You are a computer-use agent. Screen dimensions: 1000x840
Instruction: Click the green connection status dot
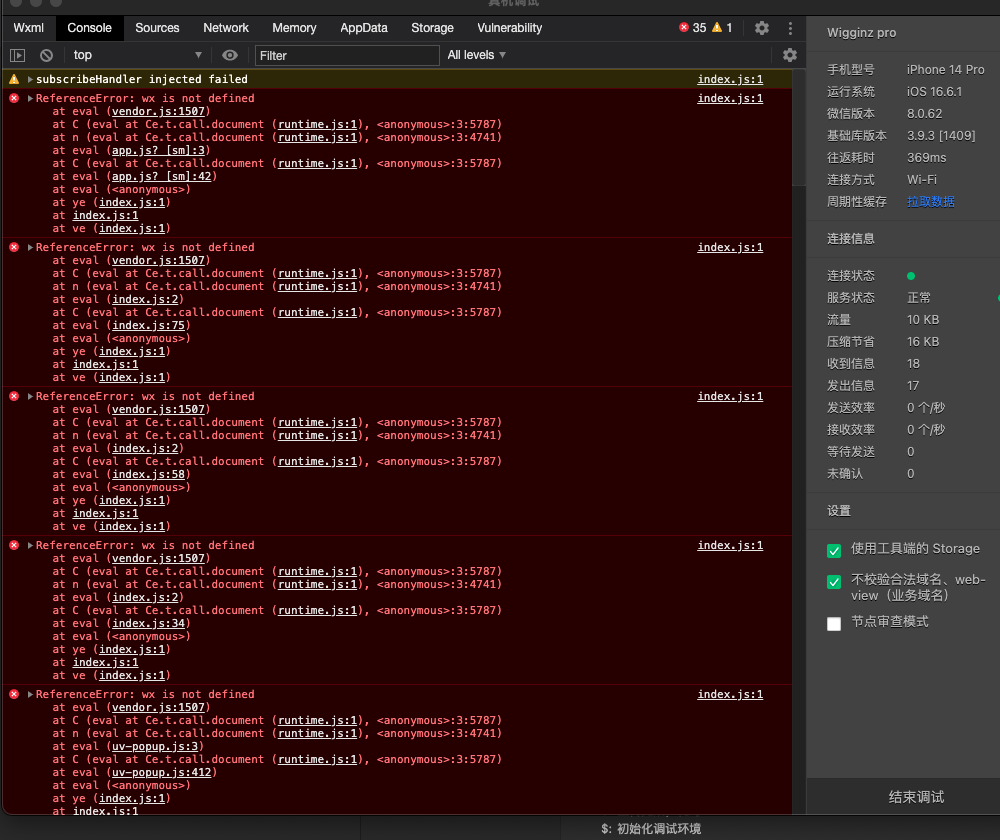911,276
